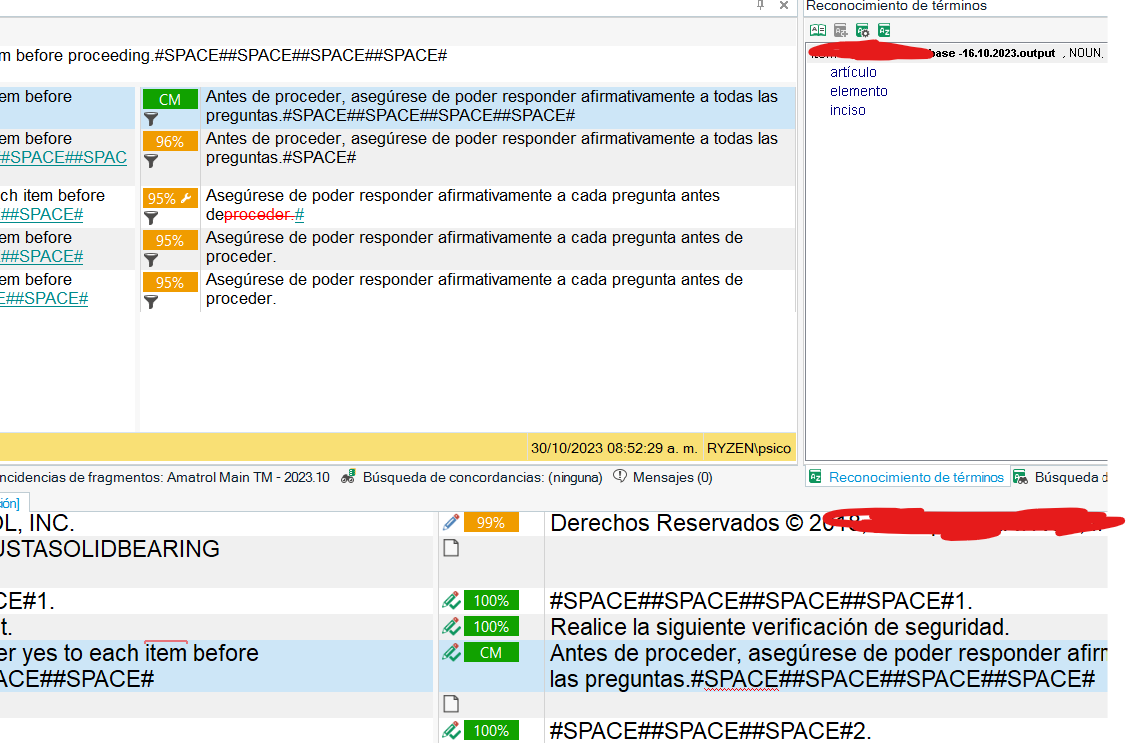
Task: Select the term inciso
Action: (x=847, y=110)
